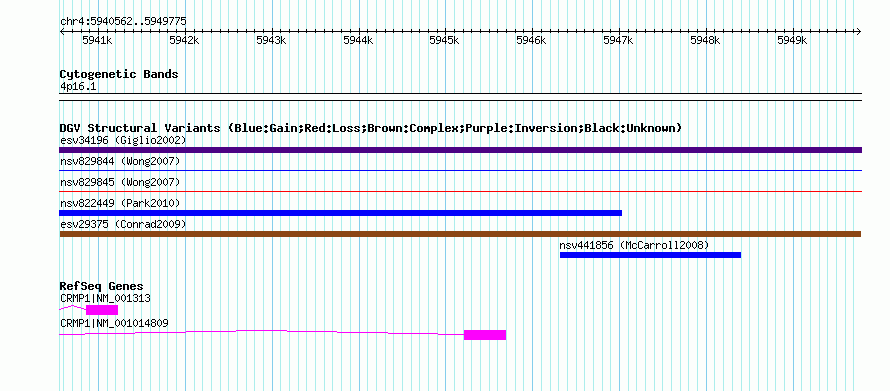Select the nsv829845 thin red loss line

coord(460,191)
